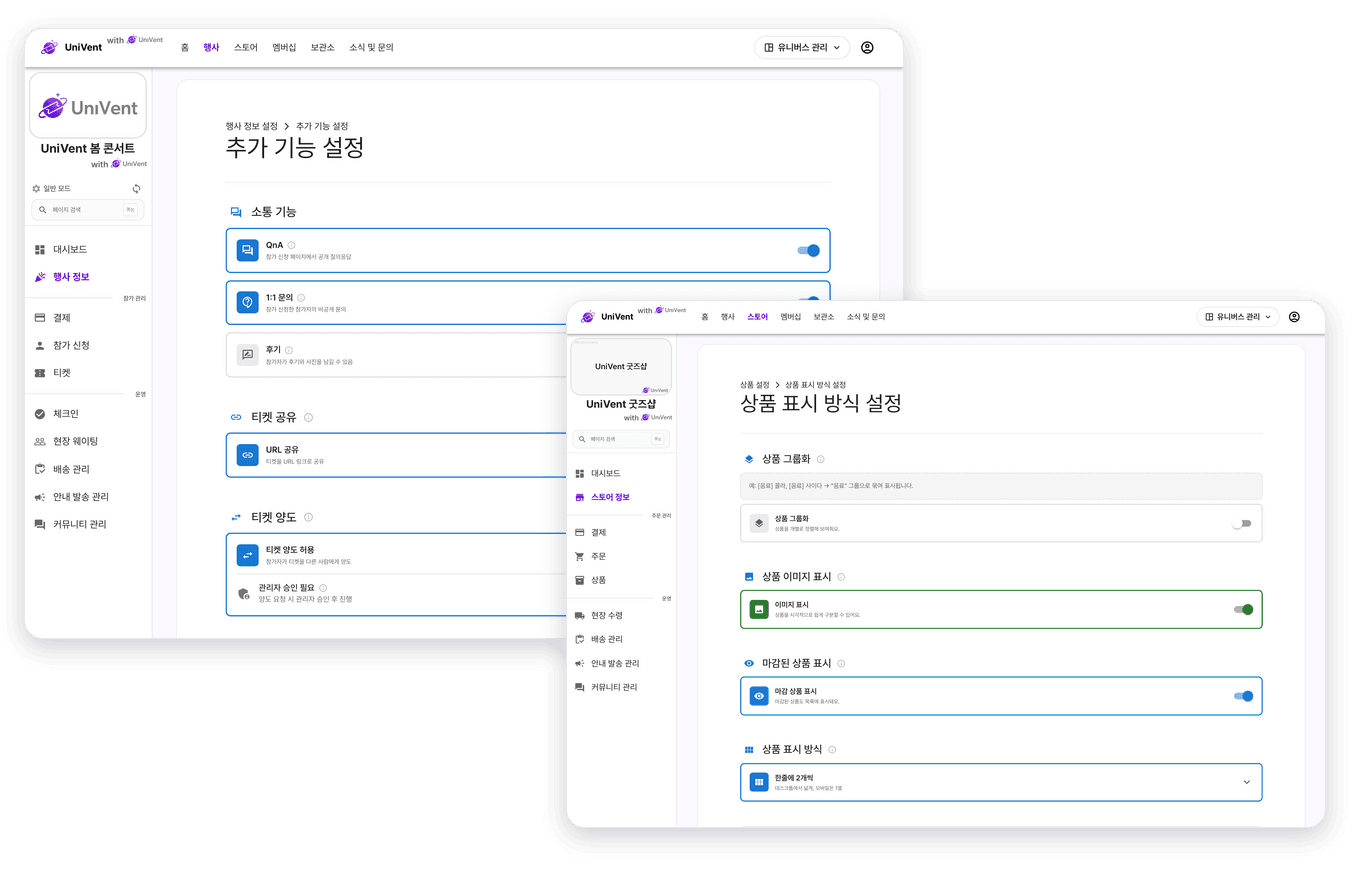Open 소식 및 문의 in the store window
Image resolution: width=1360 pixels, height=880 pixels.
(x=866, y=317)
